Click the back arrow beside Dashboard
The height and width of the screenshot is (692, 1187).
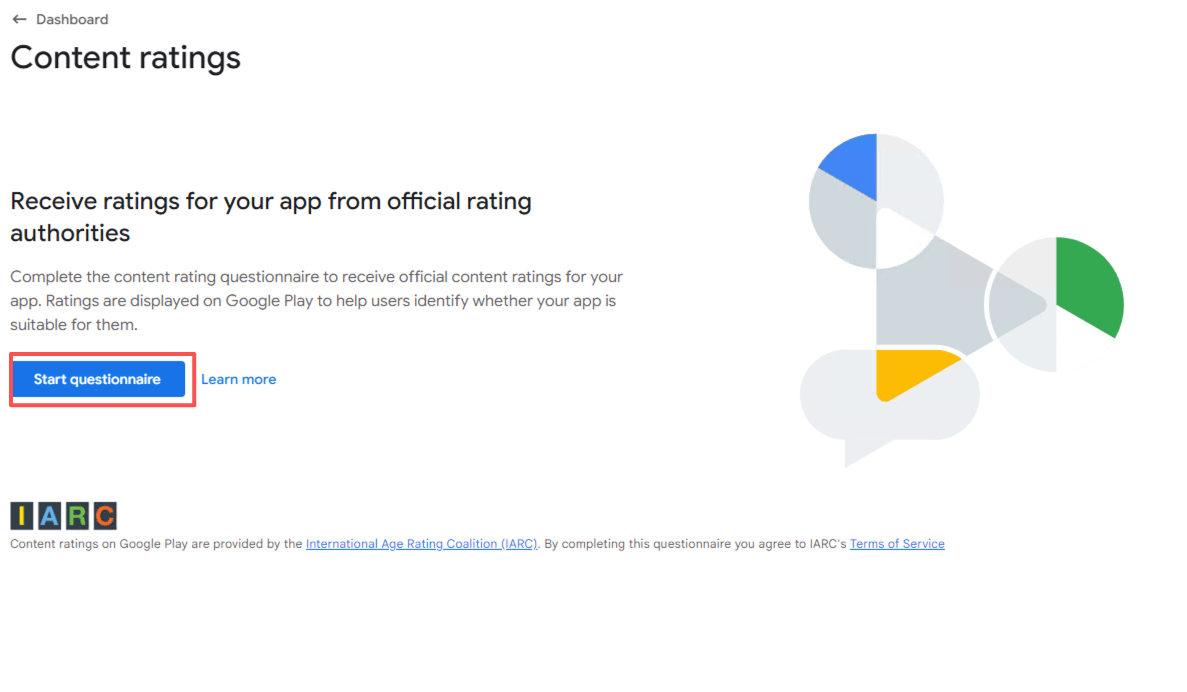click(19, 19)
